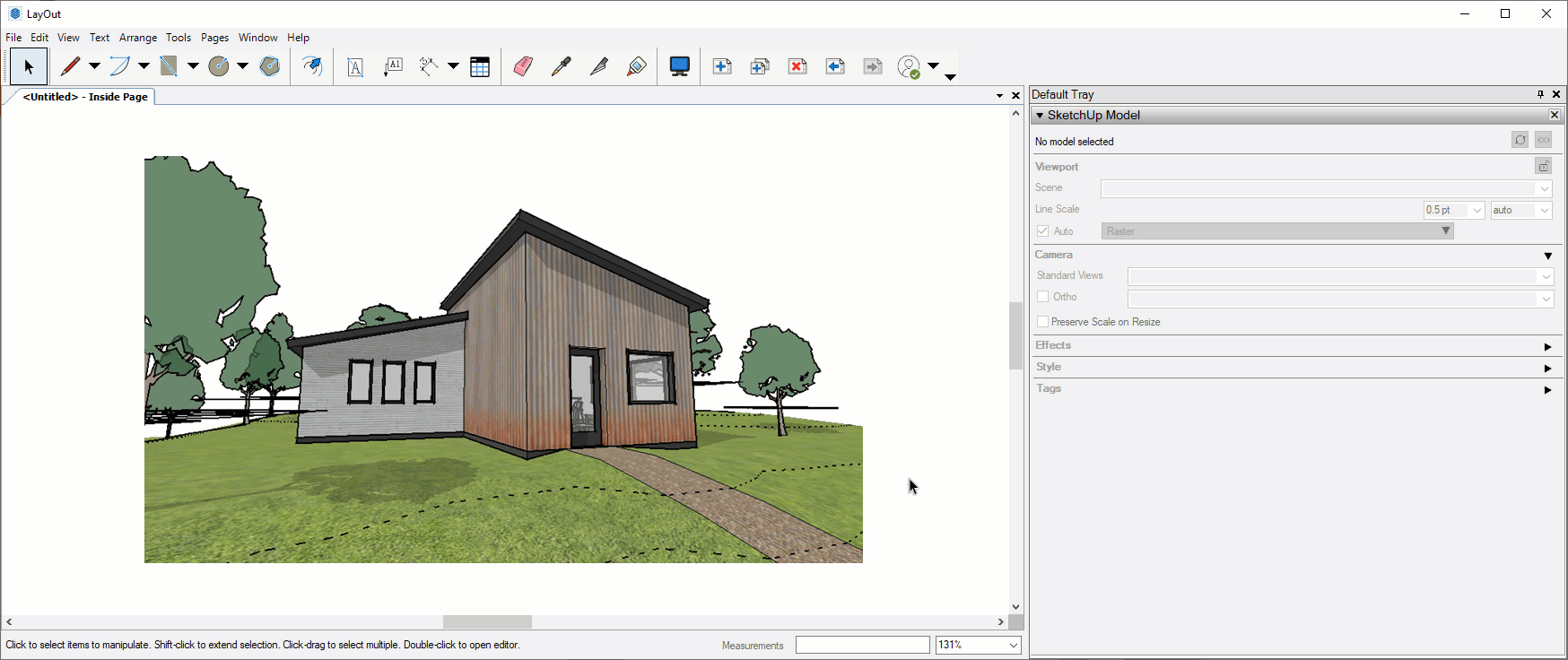Choose the Eraser tool
Screen dimensions: 1568x660
tap(523, 66)
